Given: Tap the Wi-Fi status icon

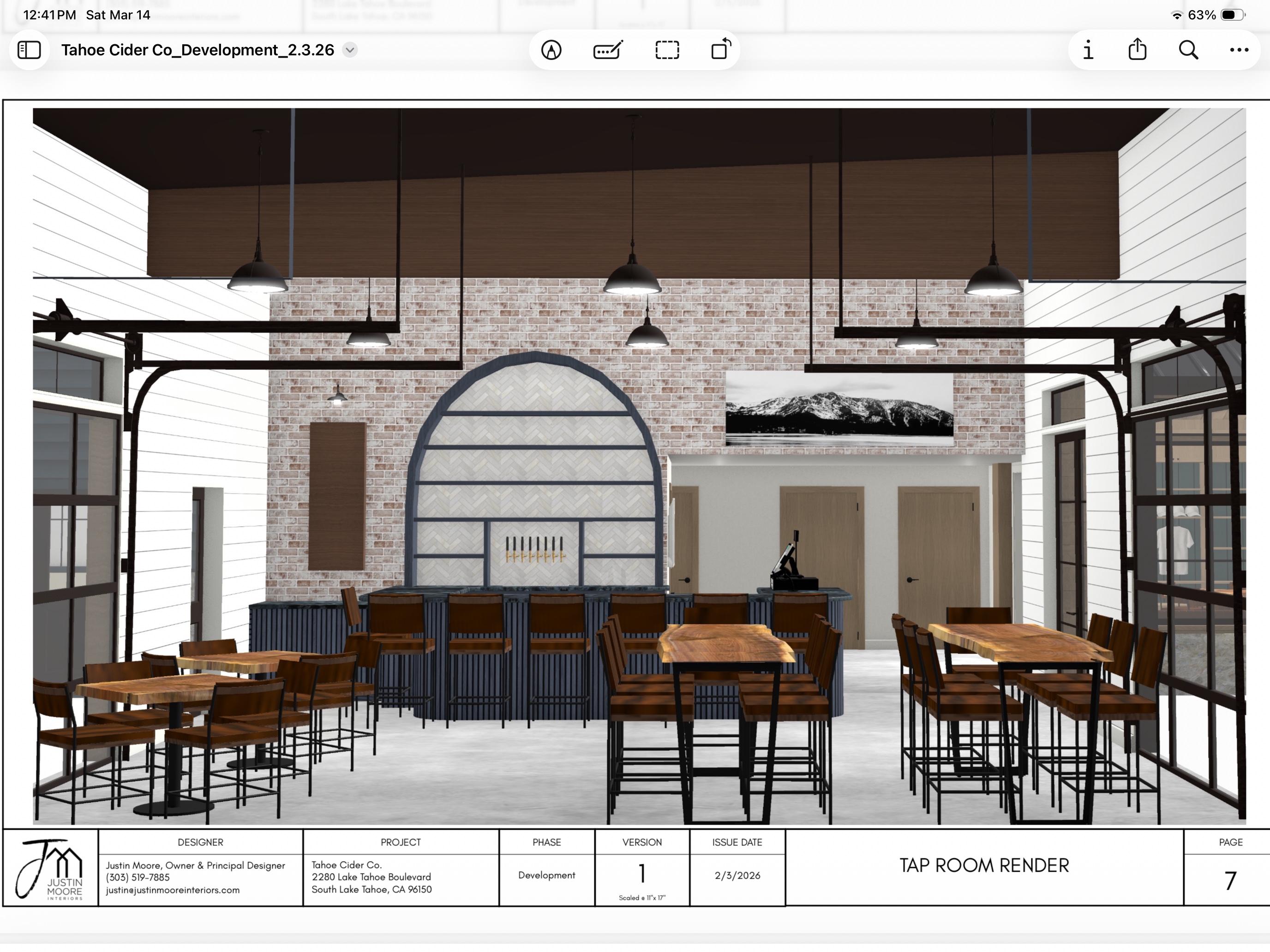Looking at the screenshot, I should 1176,16.
